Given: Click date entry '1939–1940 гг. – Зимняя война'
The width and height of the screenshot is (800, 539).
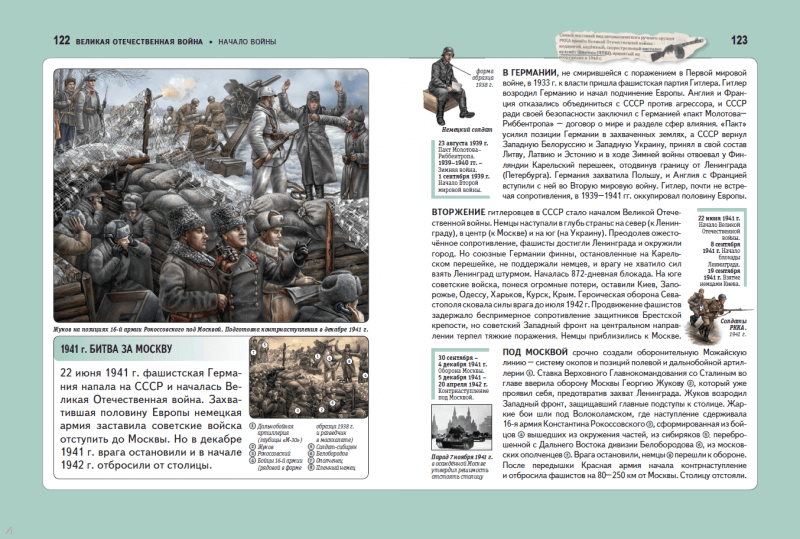Looking at the screenshot, I should click(460, 166).
